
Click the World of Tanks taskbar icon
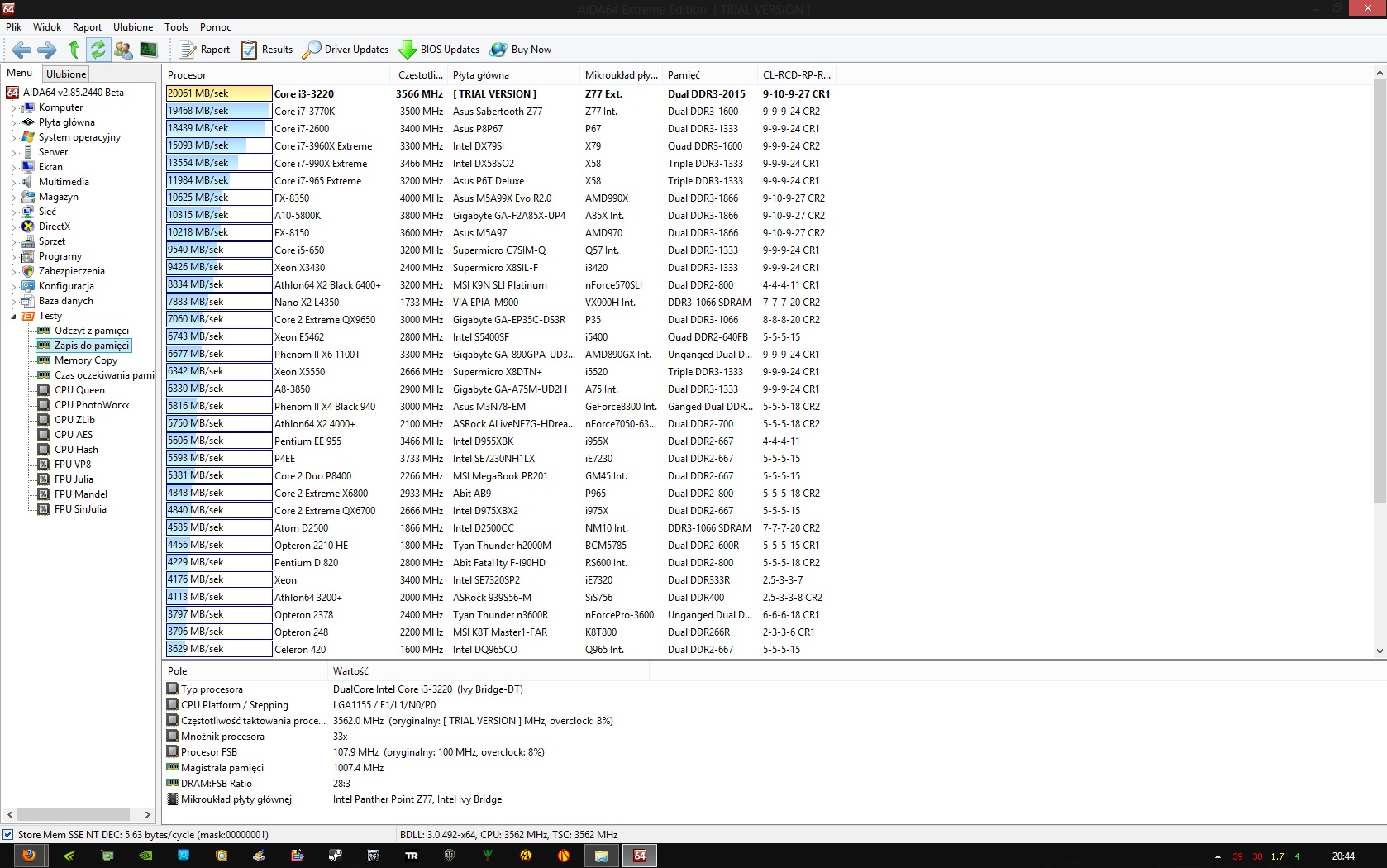pos(450,856)
